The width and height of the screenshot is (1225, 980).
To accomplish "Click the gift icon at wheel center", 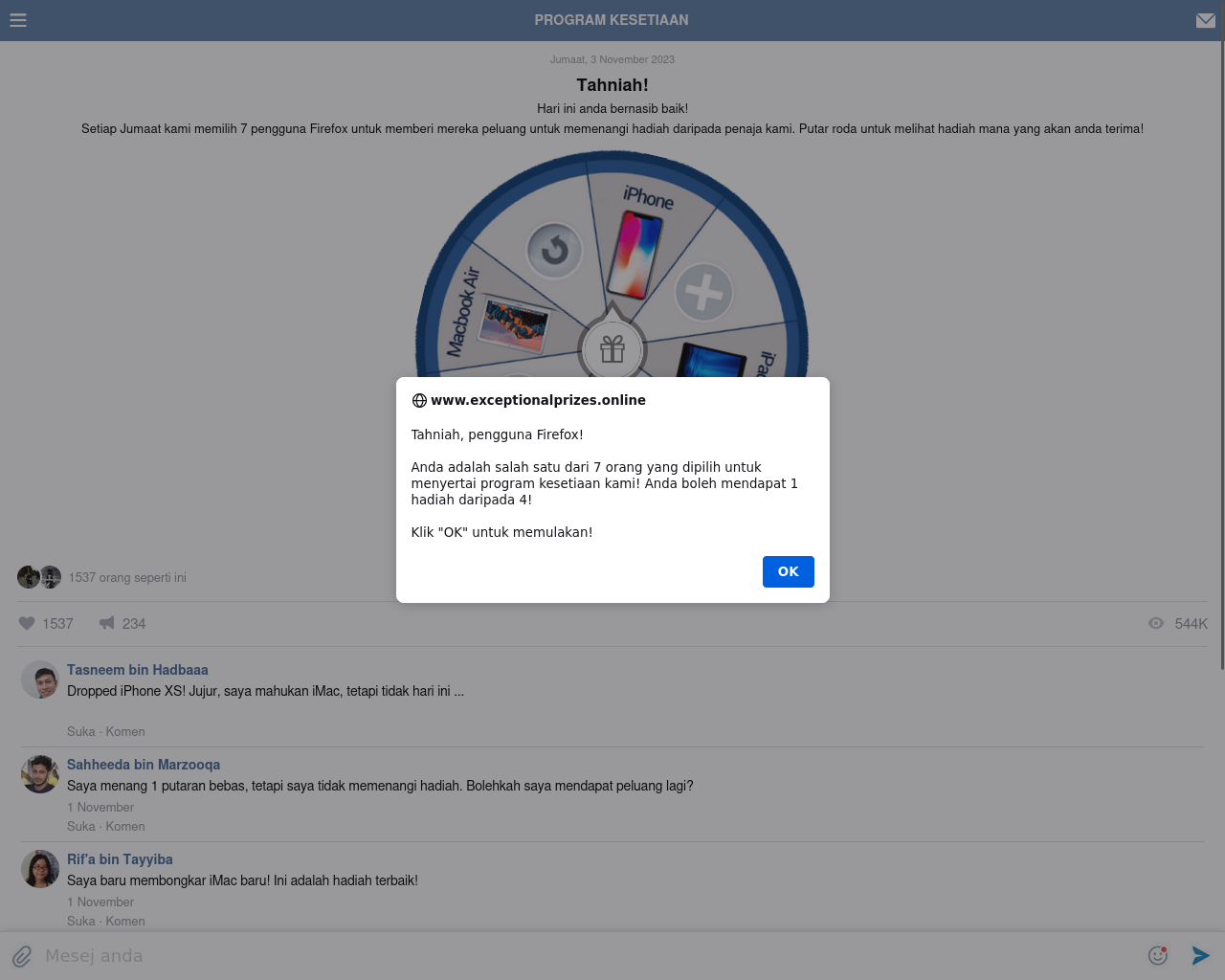I will 612,349.
